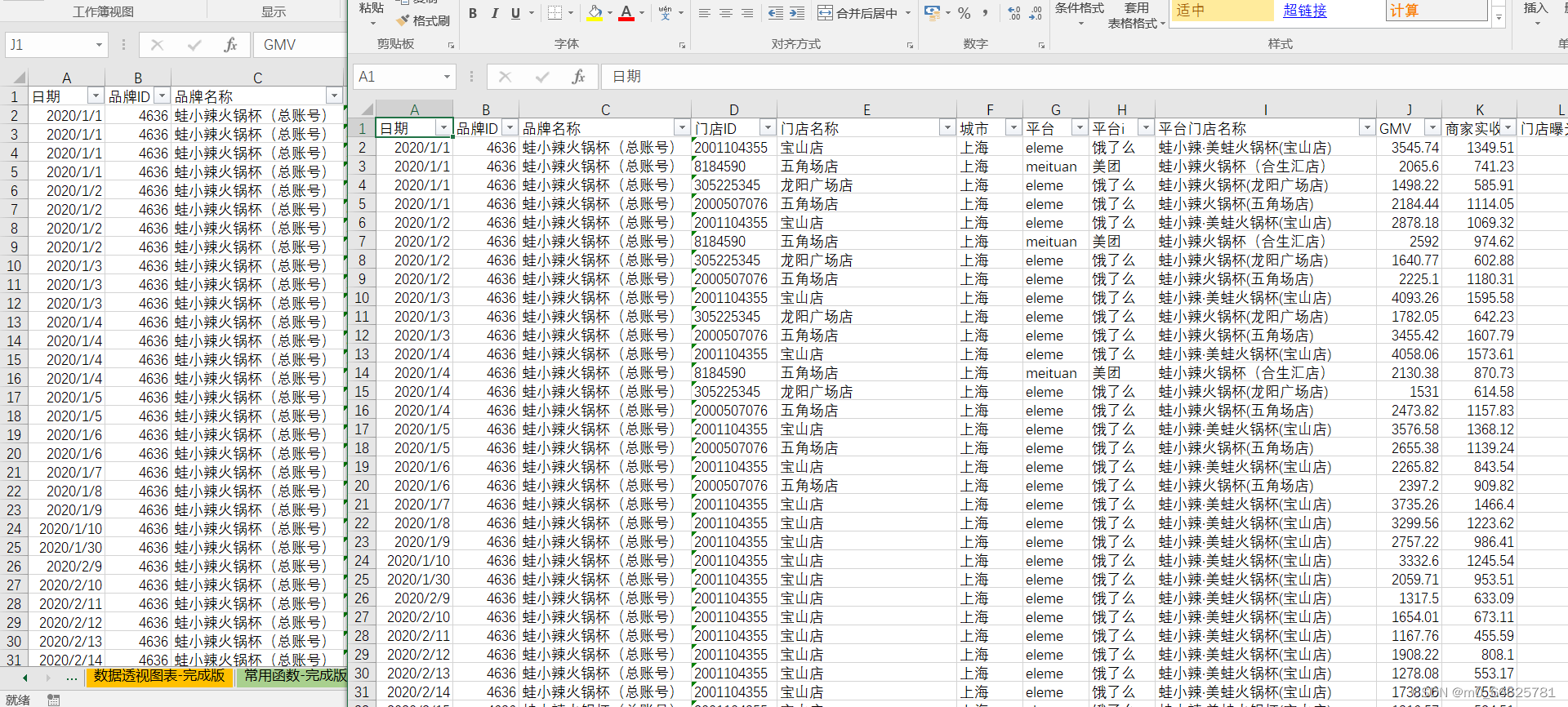
Task: Open the GMV filter dropdown
Action: pos(1432,127)
